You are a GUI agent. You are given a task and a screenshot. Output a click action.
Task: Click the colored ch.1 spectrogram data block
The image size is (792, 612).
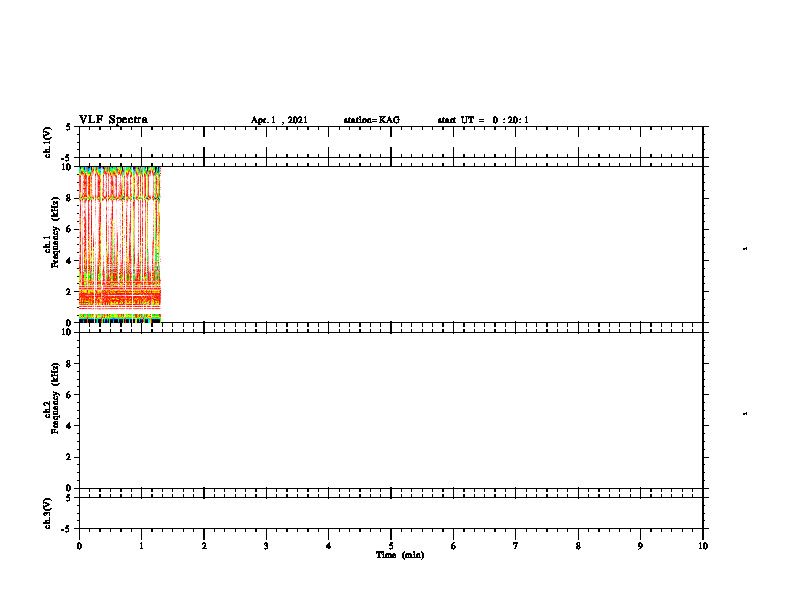[120, 244]
